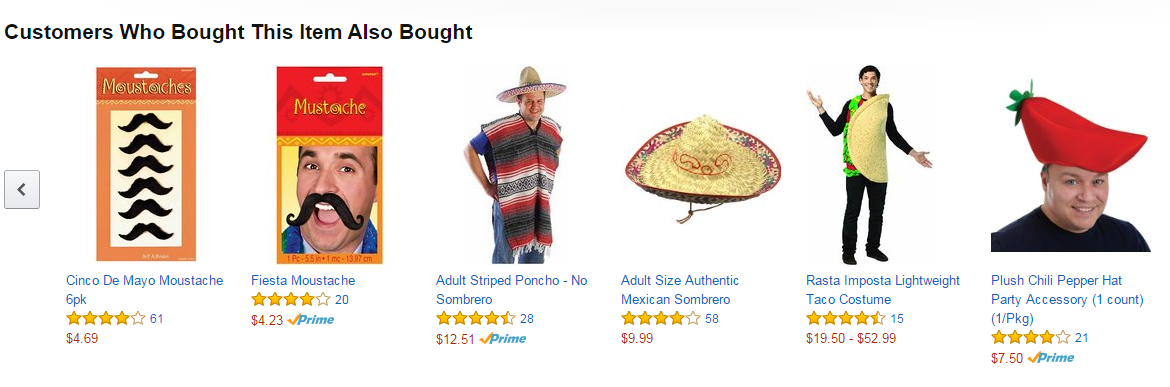This screenshot has height=387, width=1170.
Task: Follow the Fiesta Moustache title link
Action: (303, 280)
